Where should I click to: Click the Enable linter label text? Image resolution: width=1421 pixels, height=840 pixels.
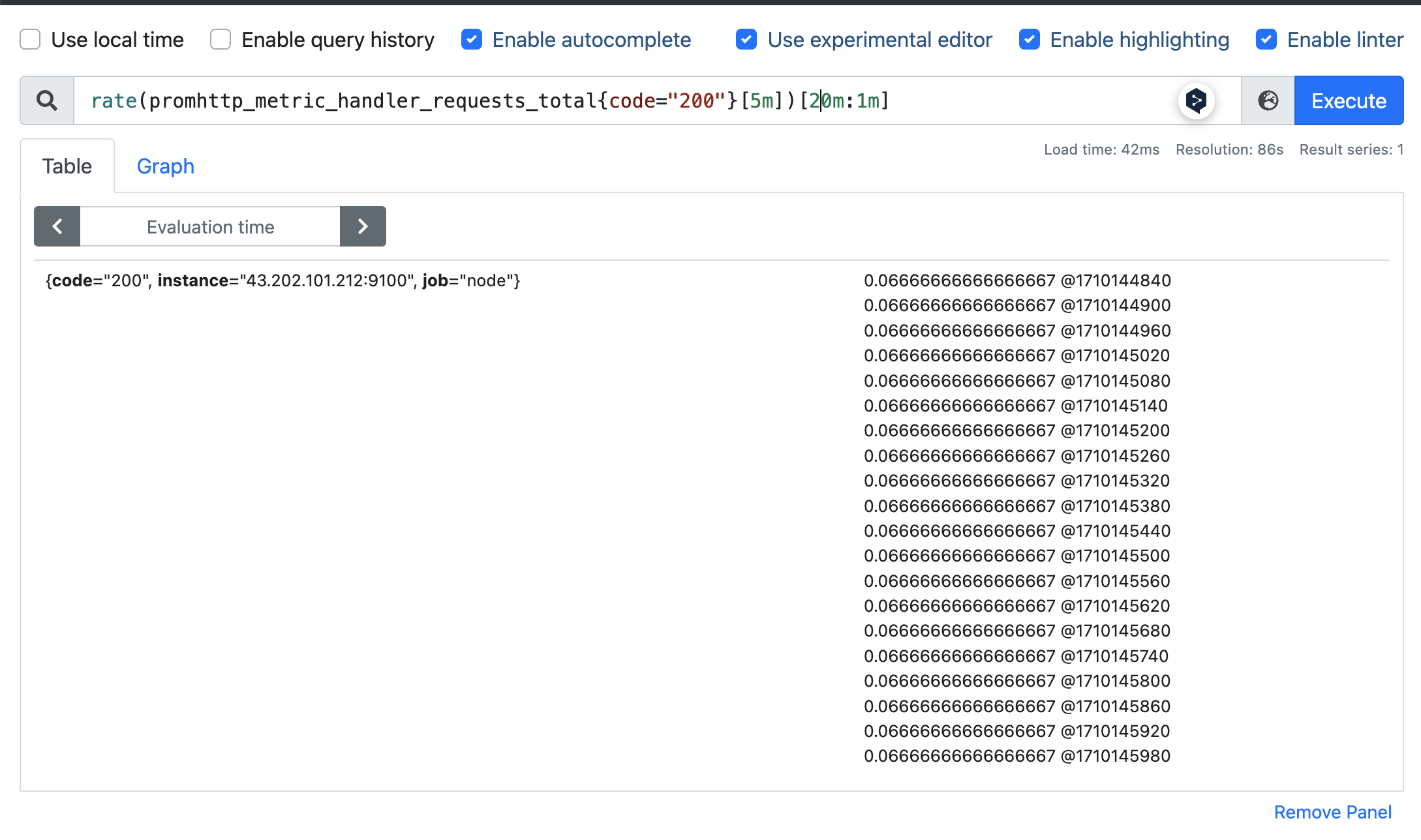click(1345, 40)
